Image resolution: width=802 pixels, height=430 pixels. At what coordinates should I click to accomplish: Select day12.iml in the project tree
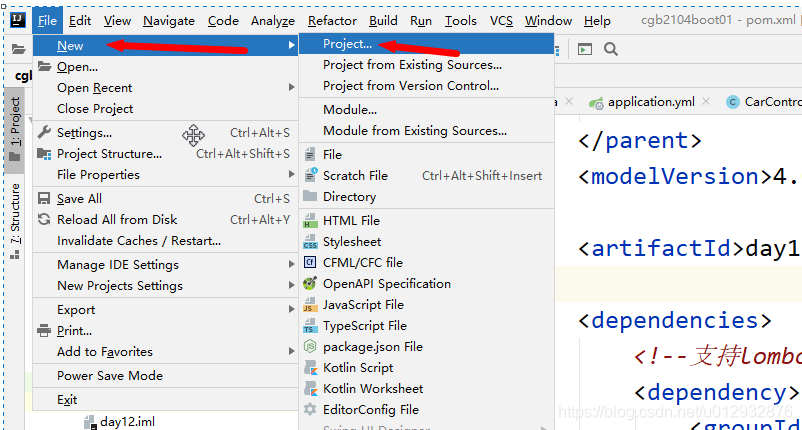click(x=127, y=422)
